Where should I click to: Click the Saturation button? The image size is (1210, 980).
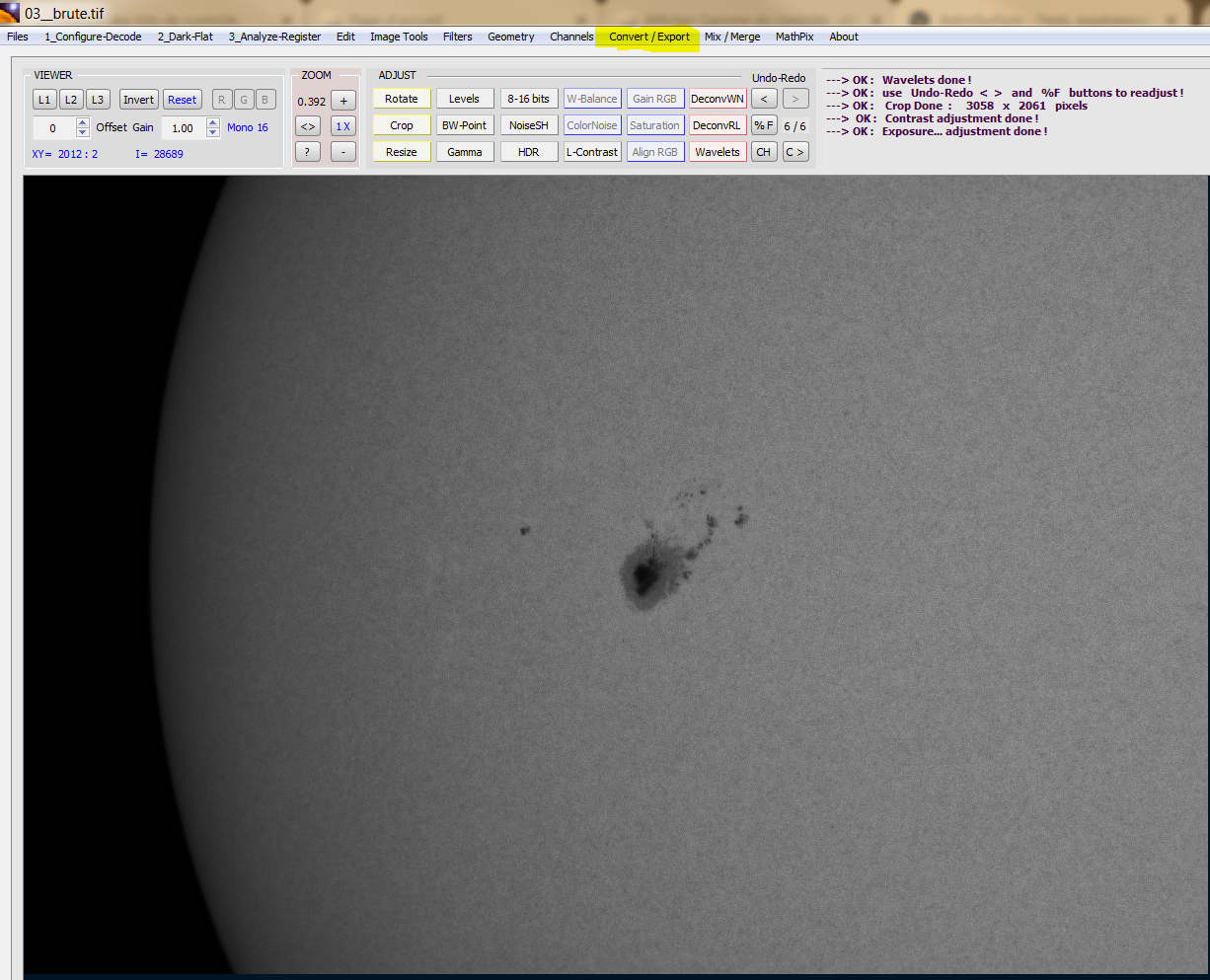655,125
